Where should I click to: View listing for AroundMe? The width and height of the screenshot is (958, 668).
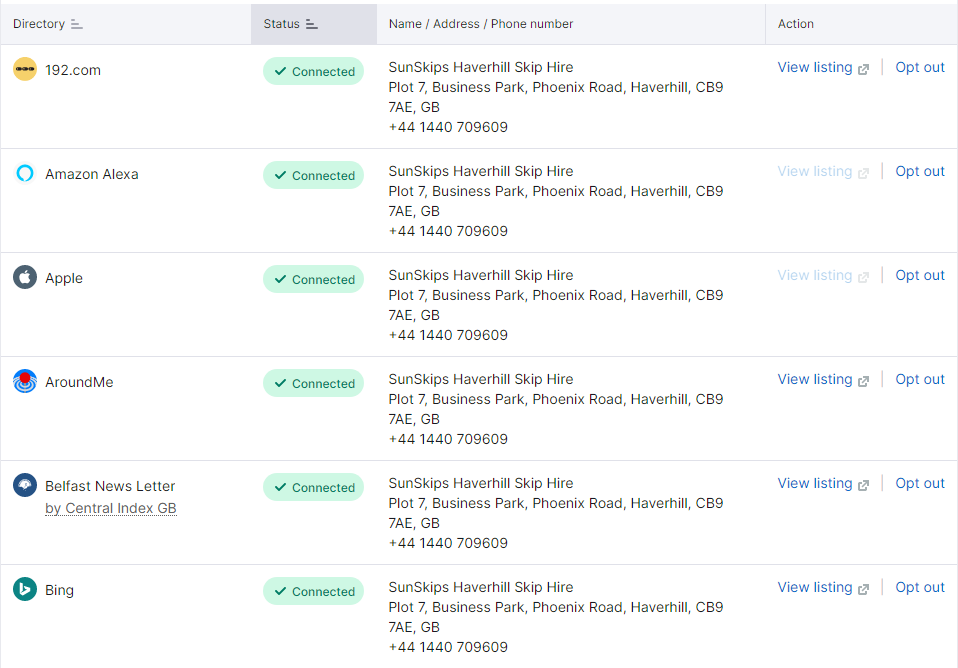[x=815, y=379]
